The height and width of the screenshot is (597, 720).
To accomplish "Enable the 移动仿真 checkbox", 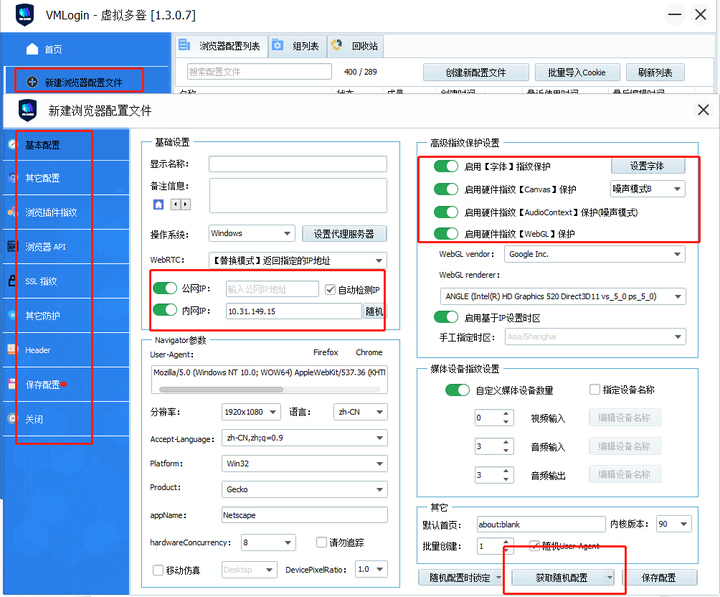I will (158, 570).
